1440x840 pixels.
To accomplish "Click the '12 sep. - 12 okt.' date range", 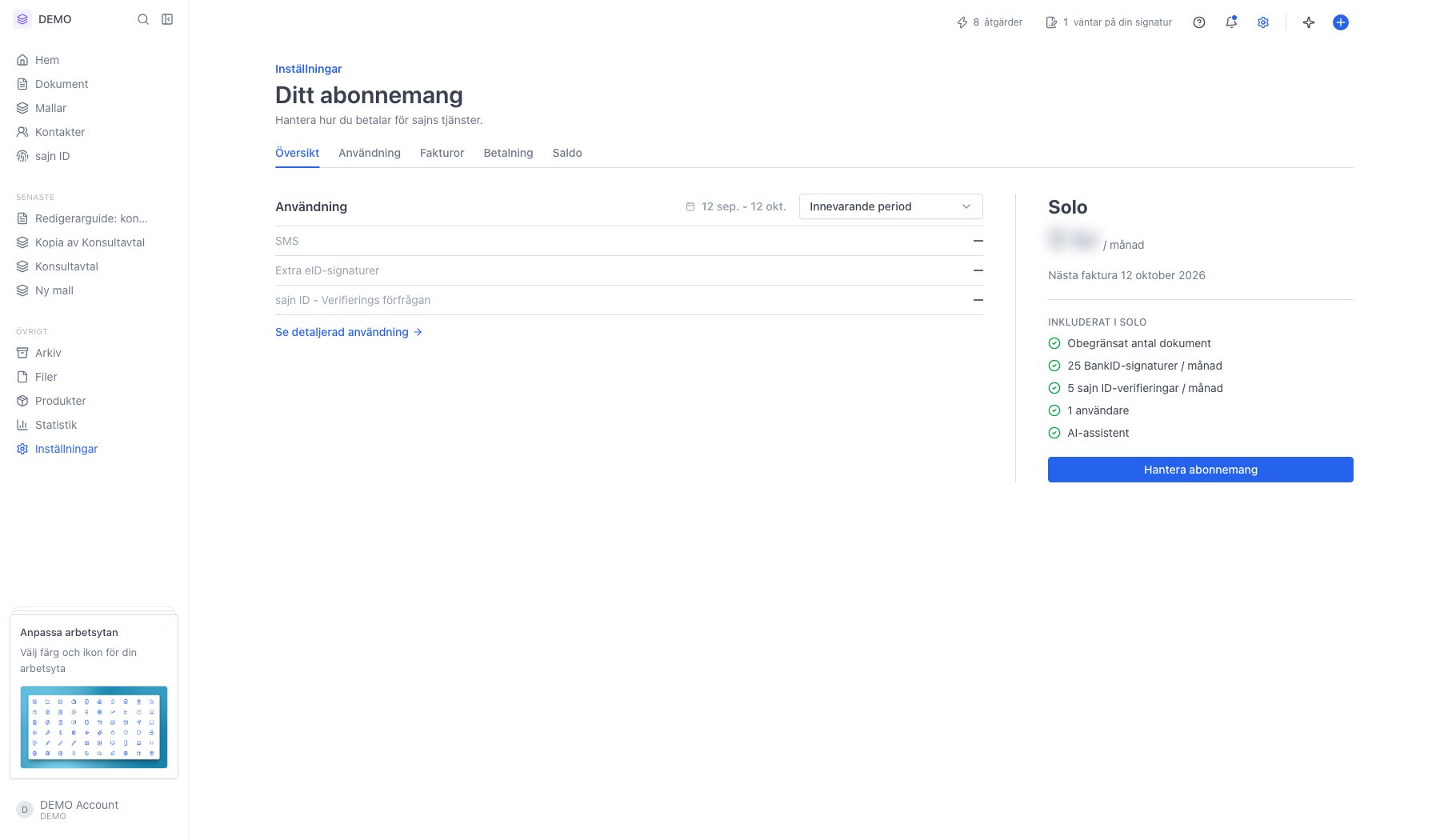I will point(736,206).
